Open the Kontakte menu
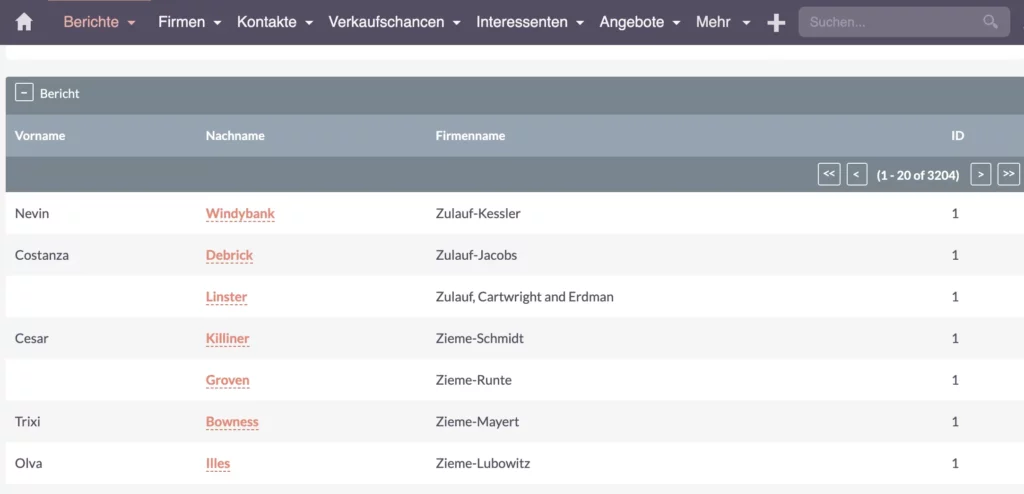This screenshot has height=494, width=1024. [275, 22]
